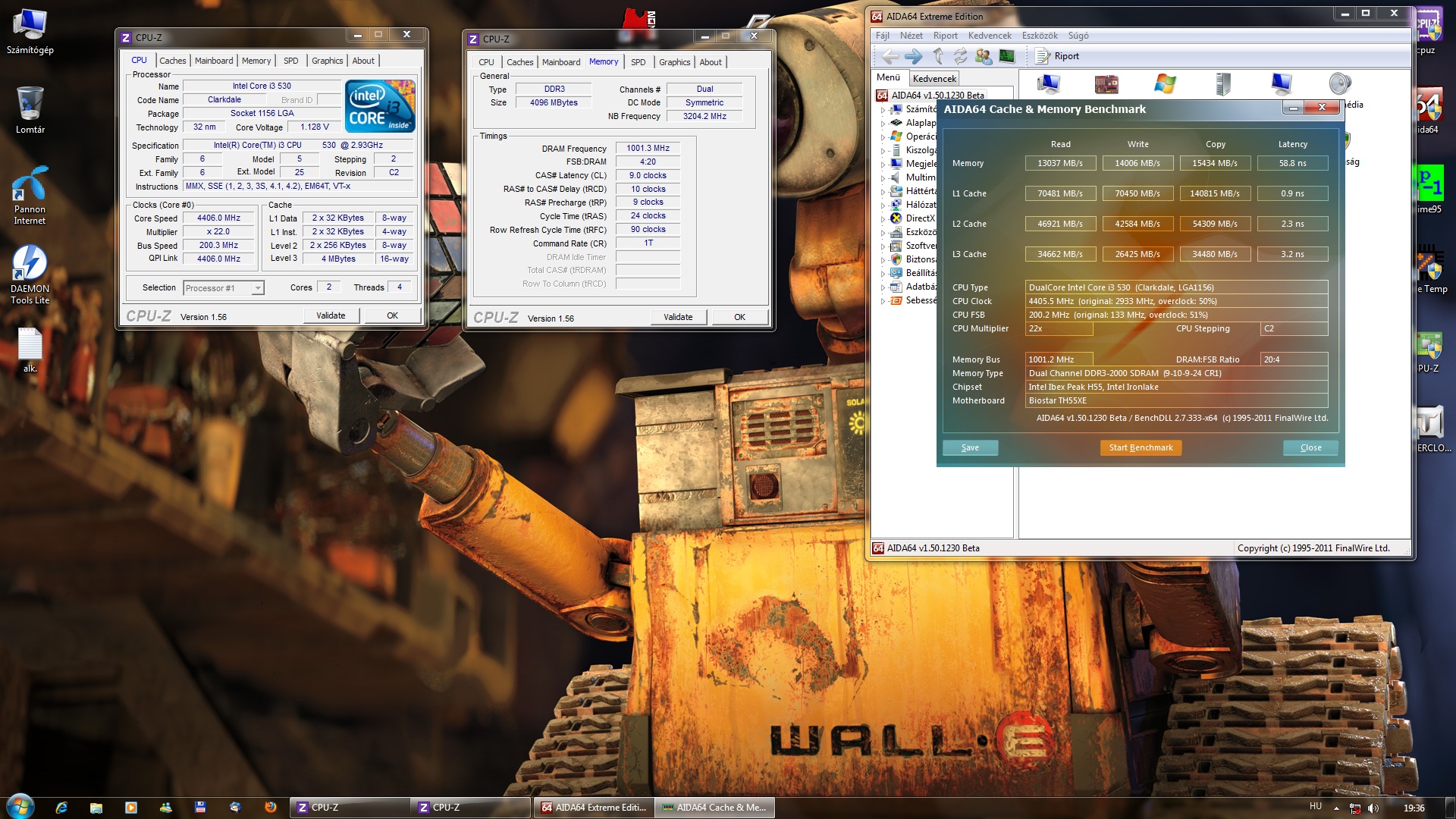Switch to AIDA64 Extreme Edition taskbar button
The width and height of the screenshot is (1456, 819).
(x=593, y=808)
